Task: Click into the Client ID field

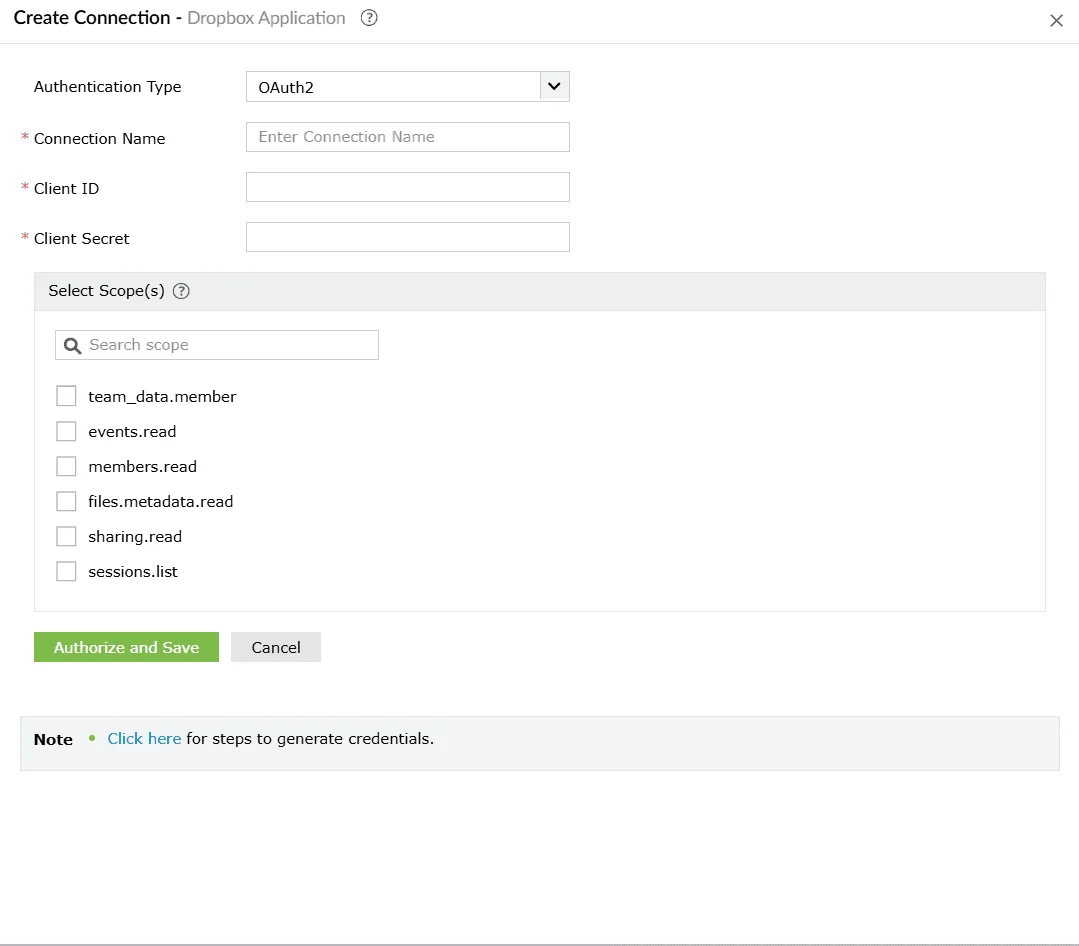Action: pos(407,187)
